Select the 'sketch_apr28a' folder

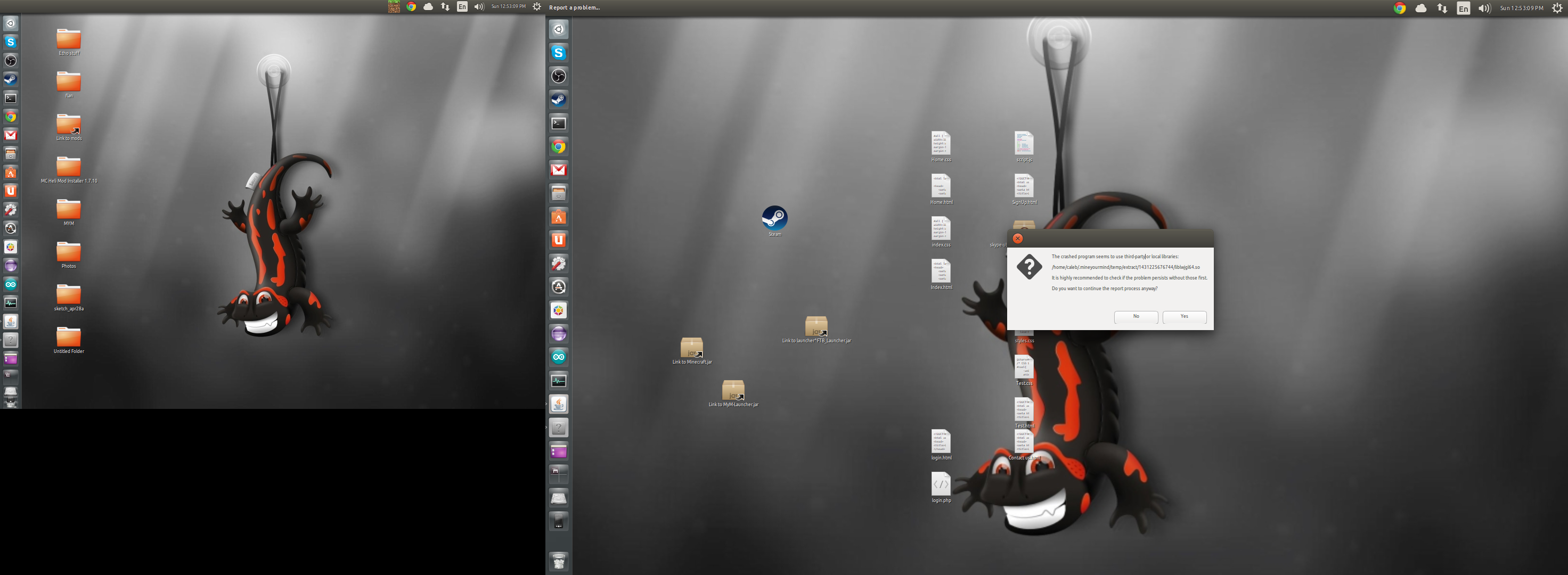tap(69, 298)
